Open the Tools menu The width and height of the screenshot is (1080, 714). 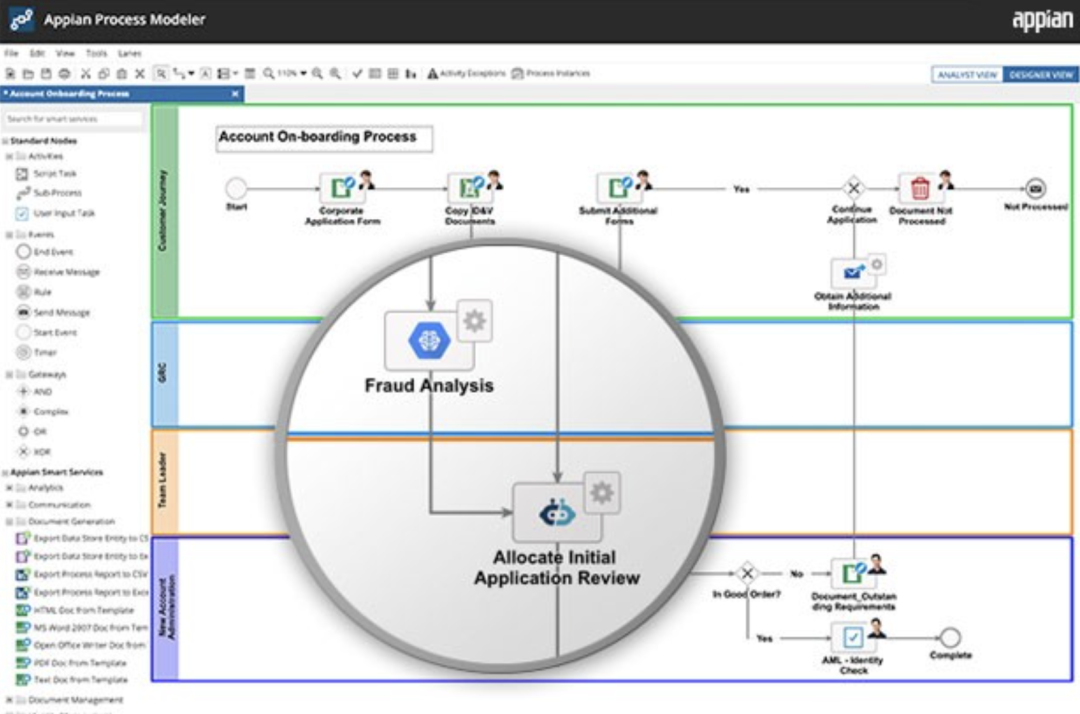click(96, 53)
